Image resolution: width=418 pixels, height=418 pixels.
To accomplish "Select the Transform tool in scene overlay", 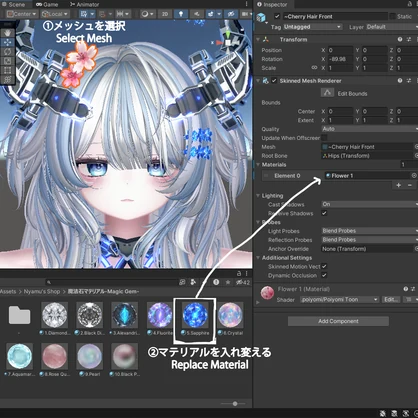I will (7, 80).
